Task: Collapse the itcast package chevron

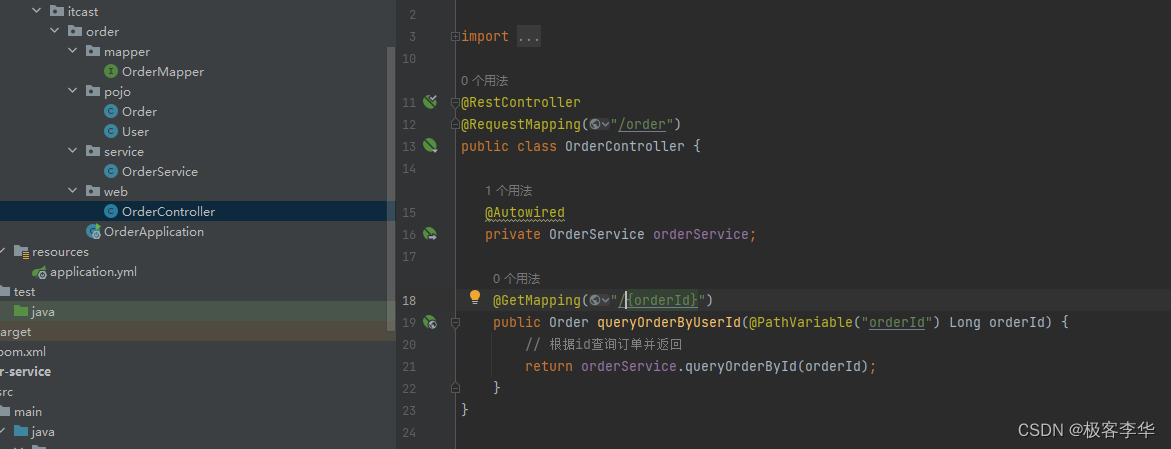Action: 37,11
